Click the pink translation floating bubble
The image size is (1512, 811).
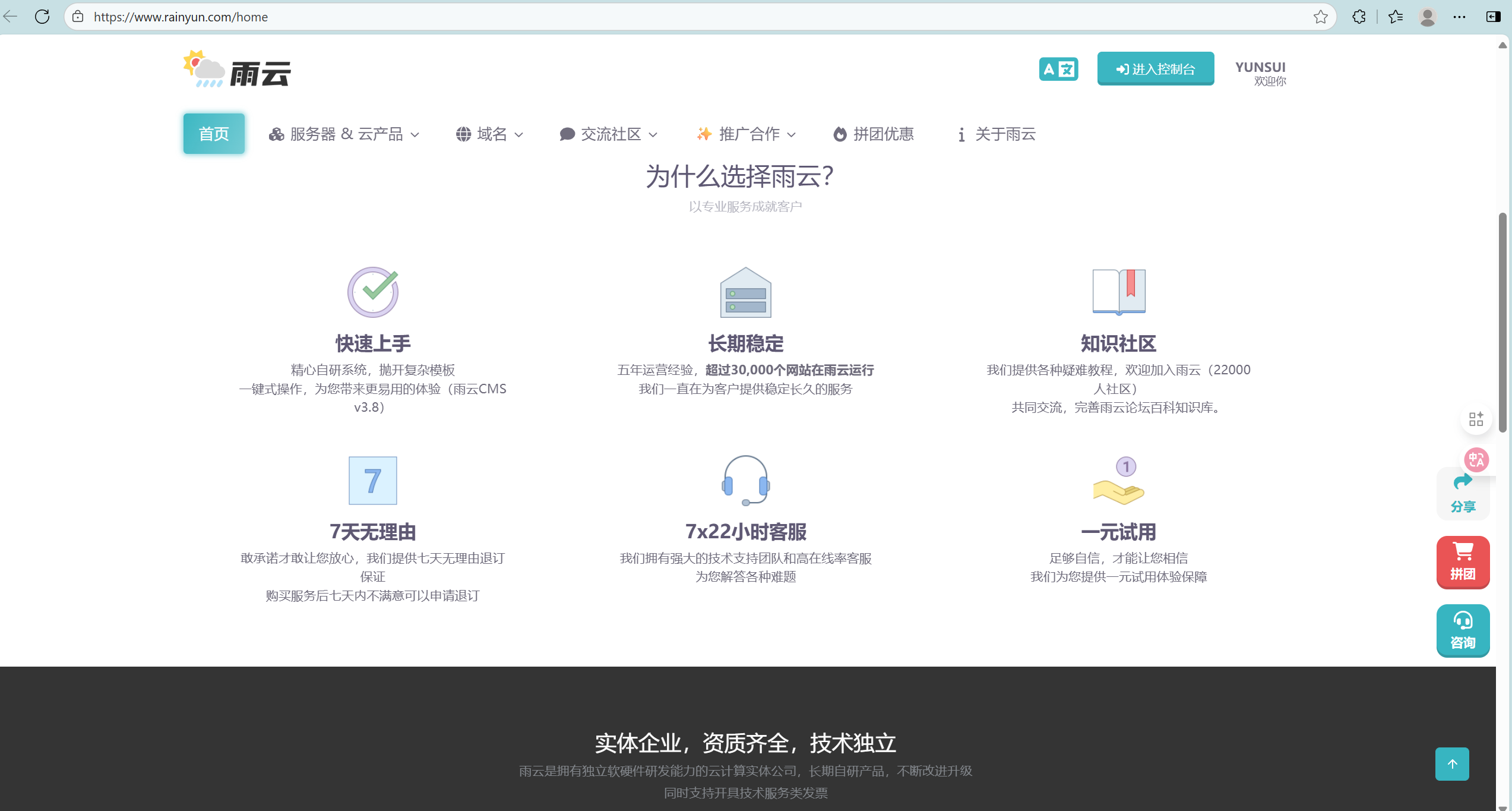point(1476,459)
